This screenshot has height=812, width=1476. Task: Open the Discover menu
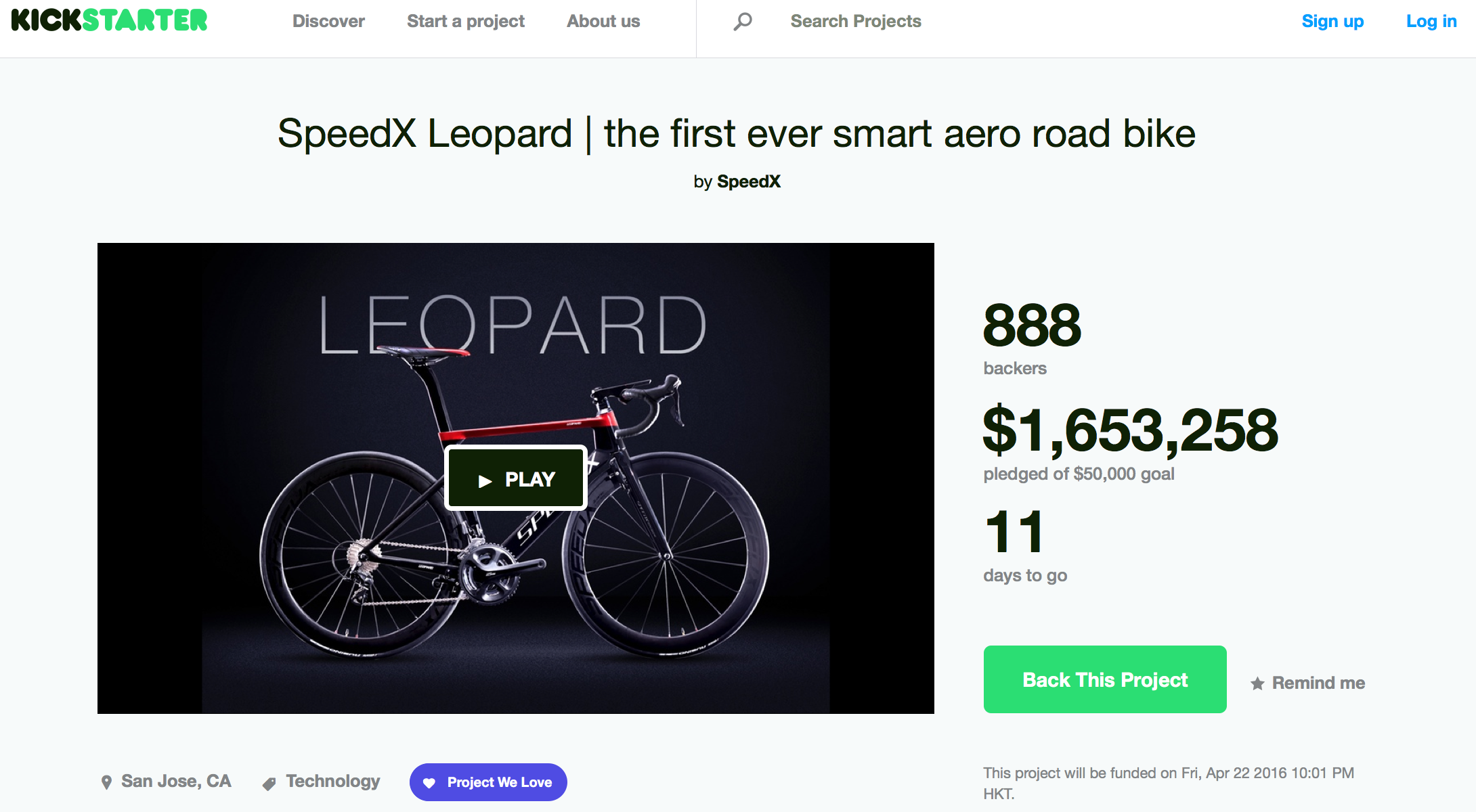[328, 22]
